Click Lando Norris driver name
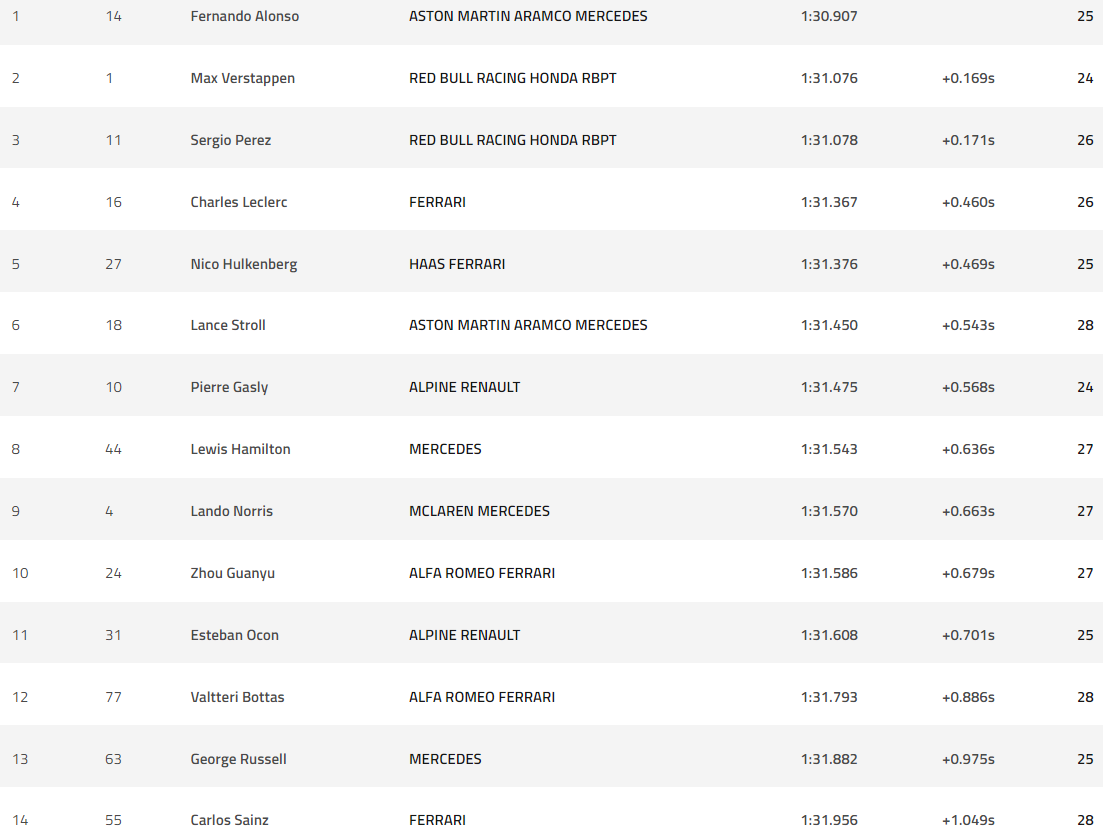Image resolution: width=1103 pixels, height=836 pixels. click(x=231, y=511)
